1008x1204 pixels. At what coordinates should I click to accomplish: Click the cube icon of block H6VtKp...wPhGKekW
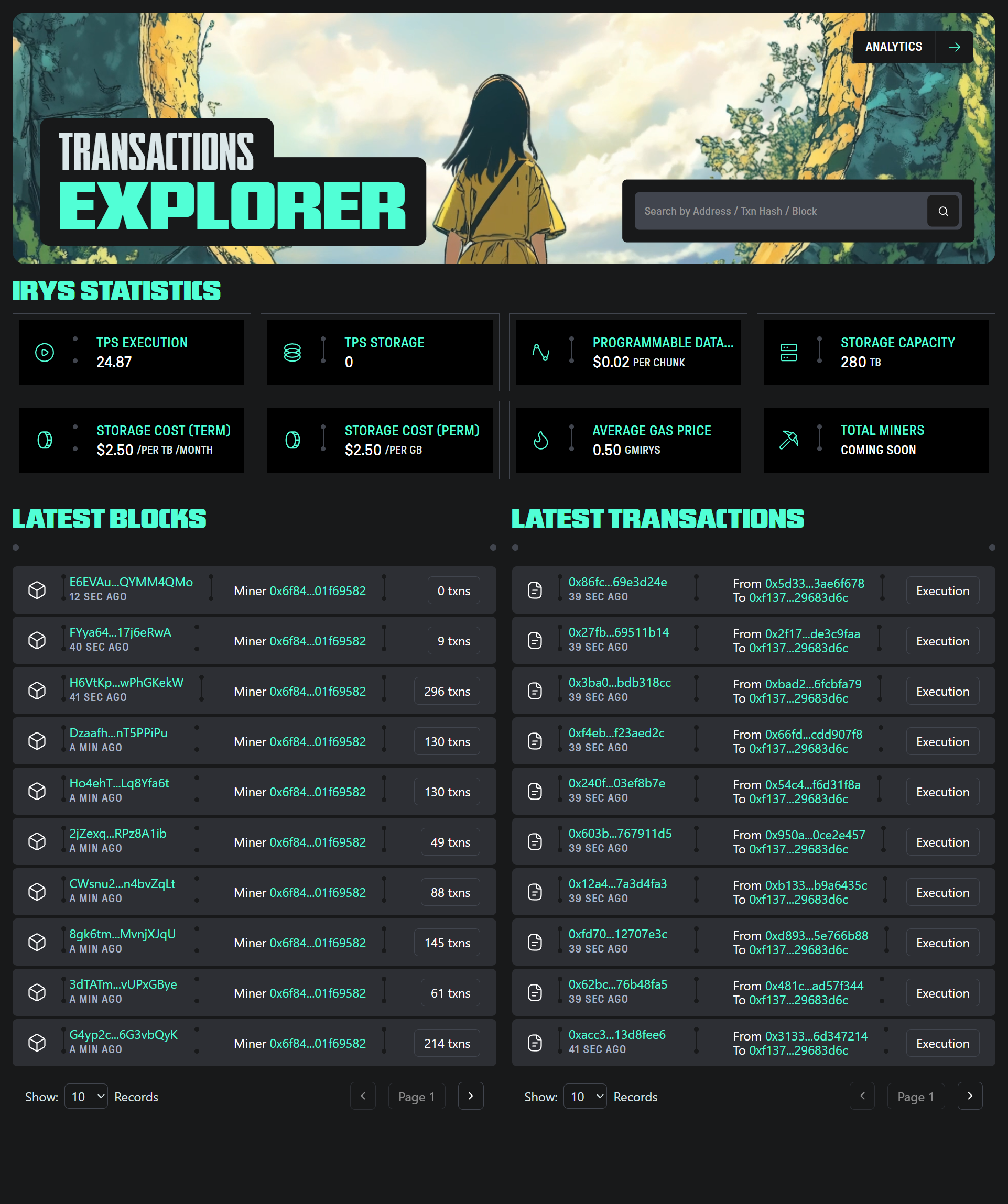[x=37, y=691]
